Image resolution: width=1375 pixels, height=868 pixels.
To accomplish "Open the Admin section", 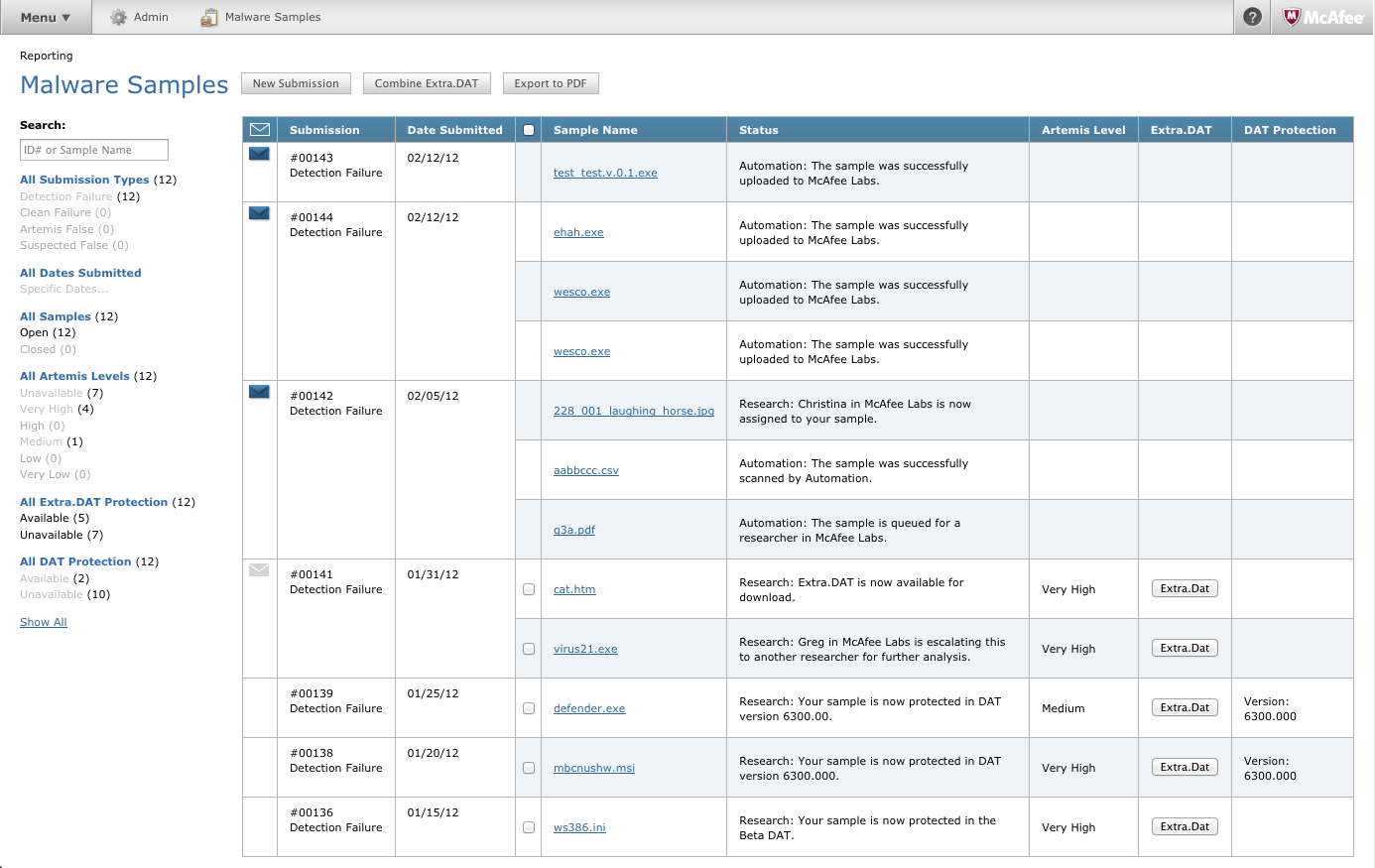I will click(x=140, y=17).
